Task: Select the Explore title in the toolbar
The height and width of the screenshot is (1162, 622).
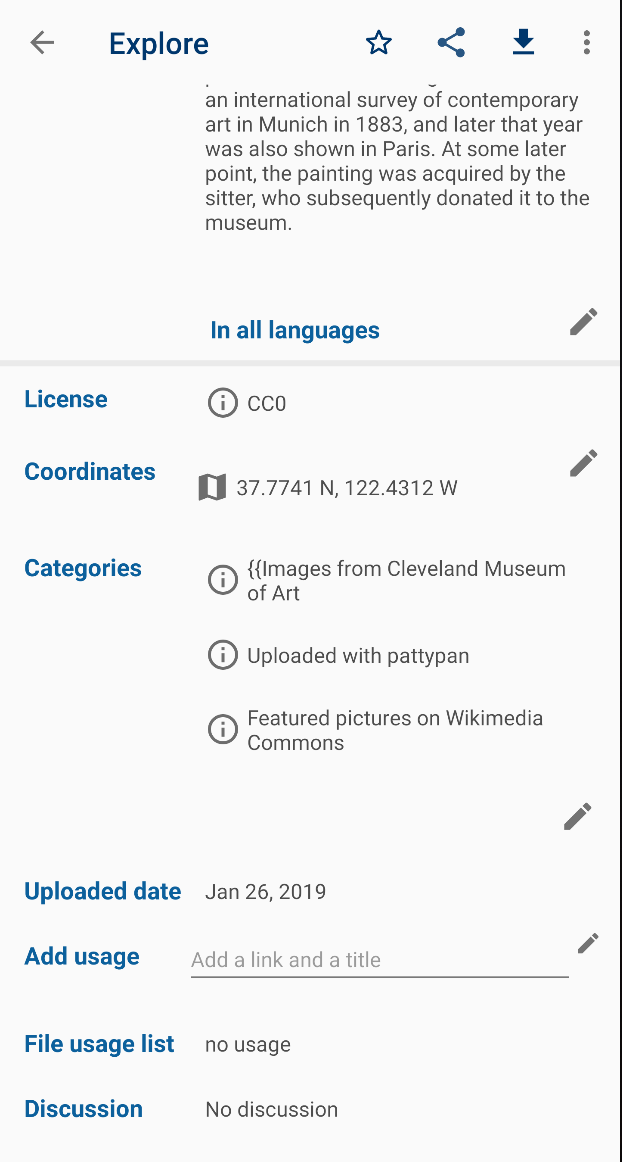Action: tap(158, 43)
